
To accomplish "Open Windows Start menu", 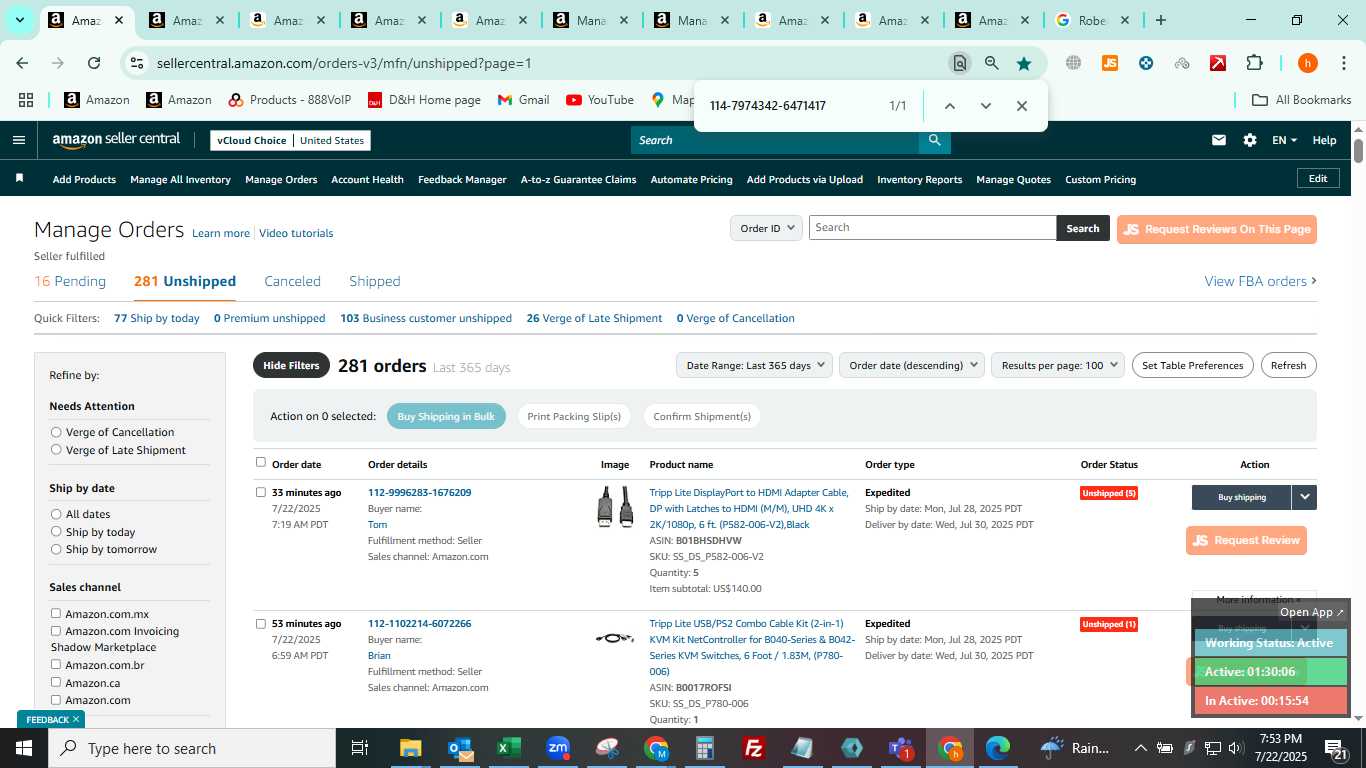I will click(23, 748).
